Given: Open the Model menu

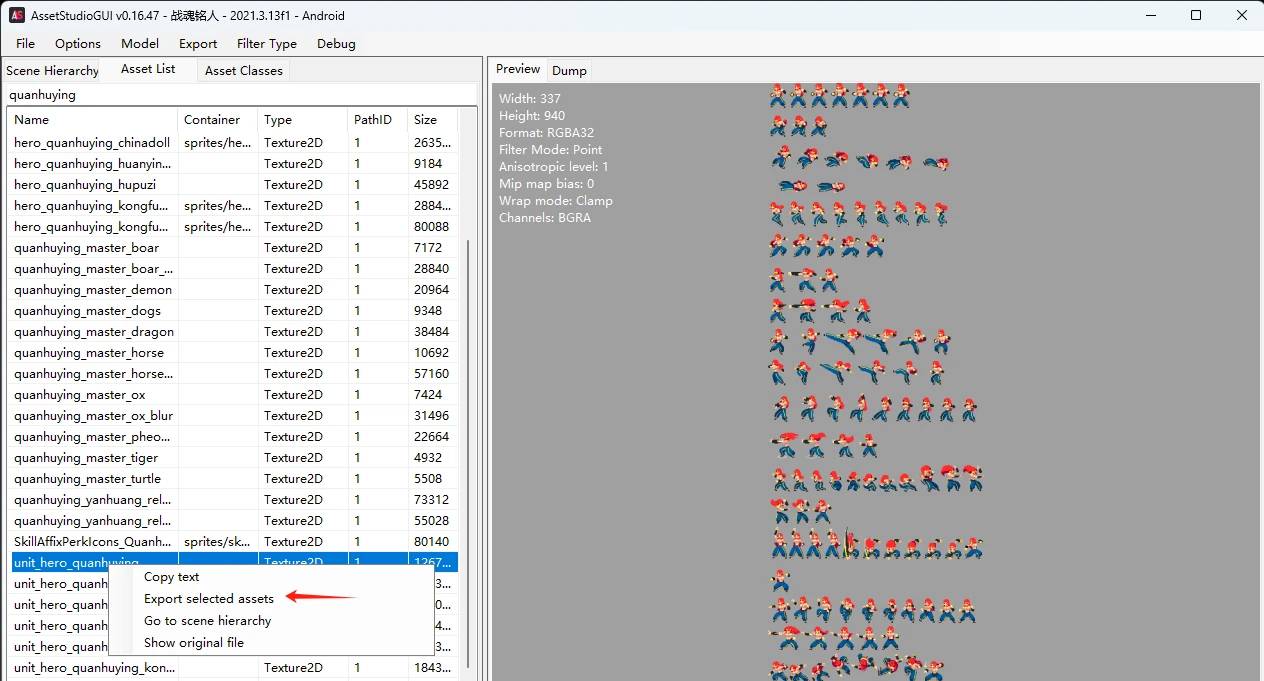Looking at the screenshot, I should (140, 44).
